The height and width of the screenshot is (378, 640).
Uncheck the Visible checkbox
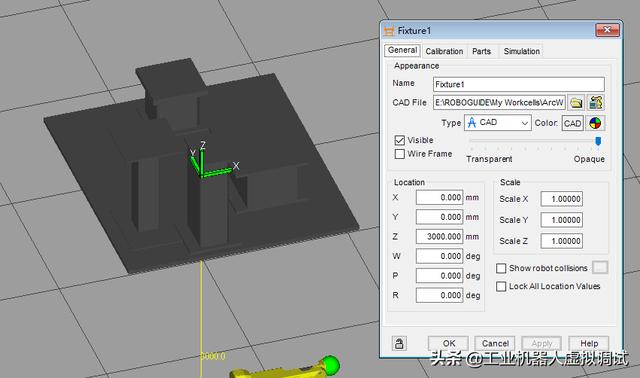click(400, 140)
